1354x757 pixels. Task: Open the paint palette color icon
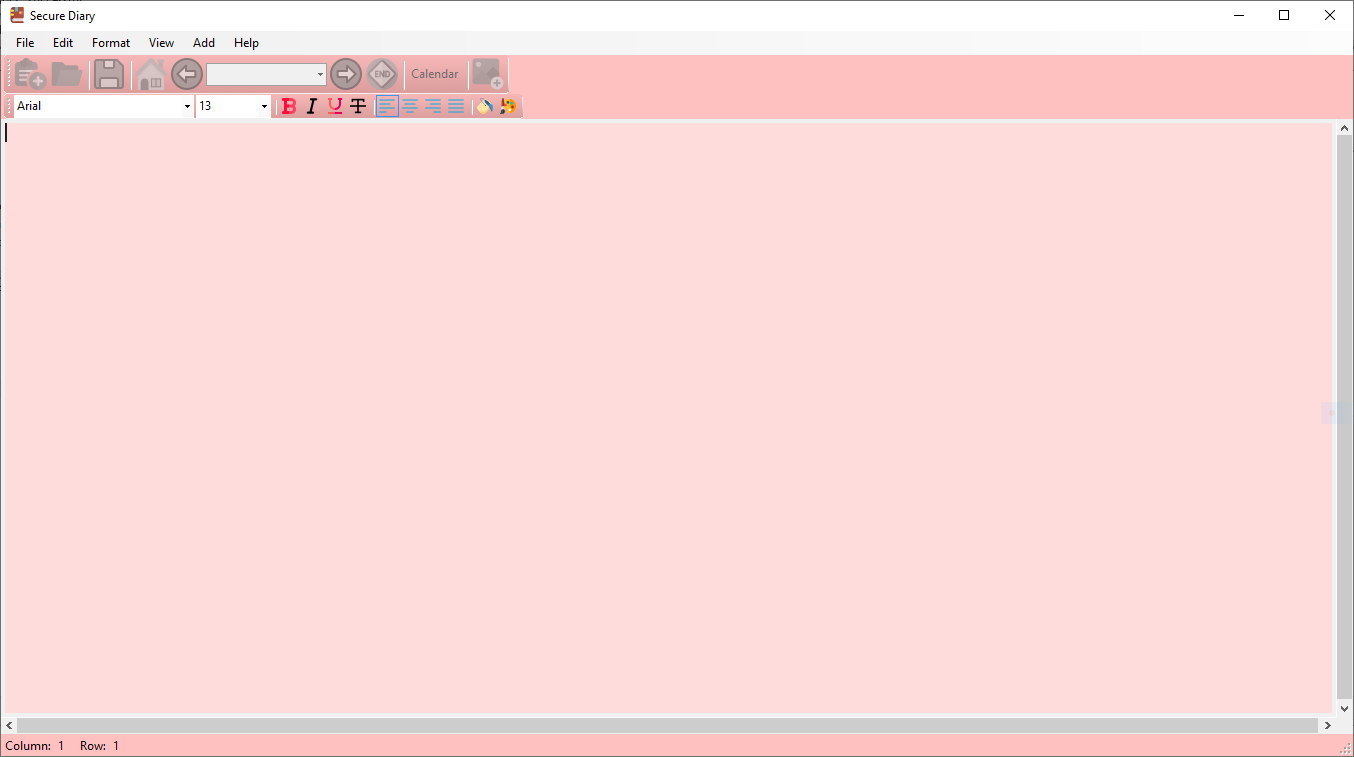[x=508, y=106]
